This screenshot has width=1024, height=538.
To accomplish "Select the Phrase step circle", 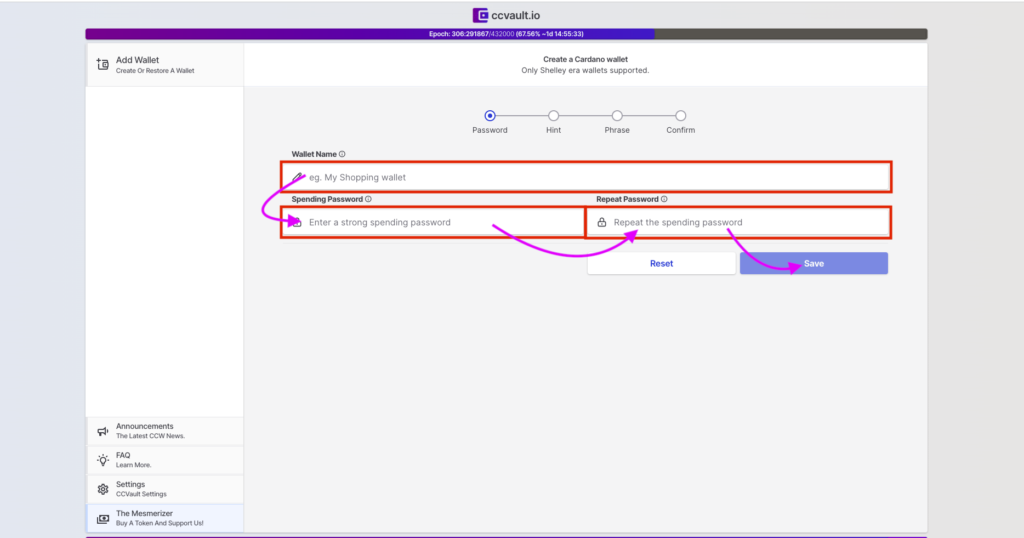I will pos(617,116).
